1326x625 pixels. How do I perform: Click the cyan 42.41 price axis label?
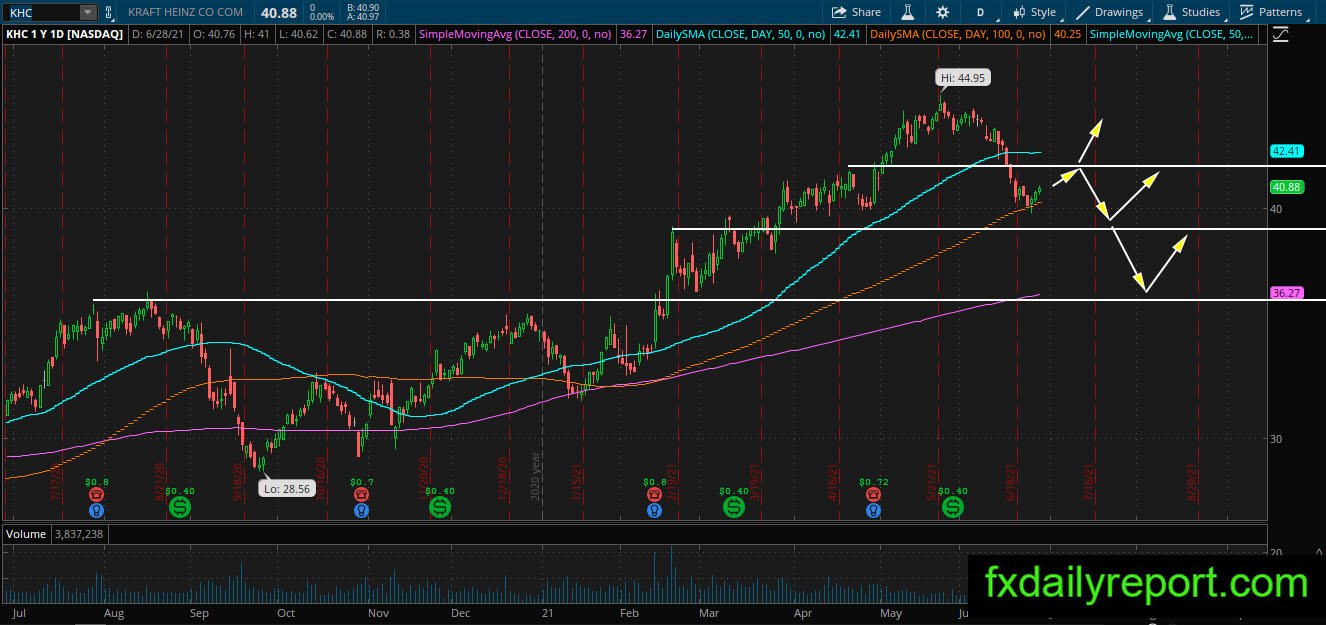pos(1286,151)
